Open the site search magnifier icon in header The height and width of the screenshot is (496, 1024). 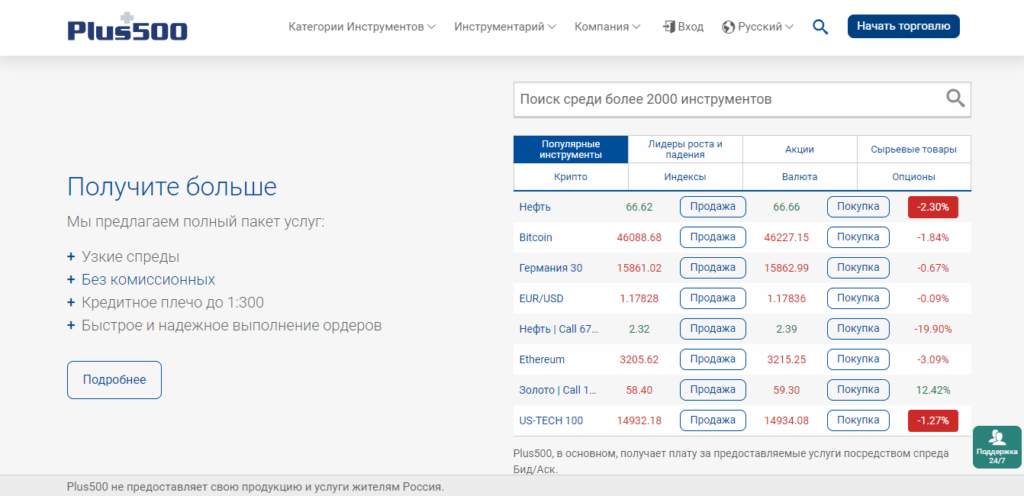click(820, 27)
